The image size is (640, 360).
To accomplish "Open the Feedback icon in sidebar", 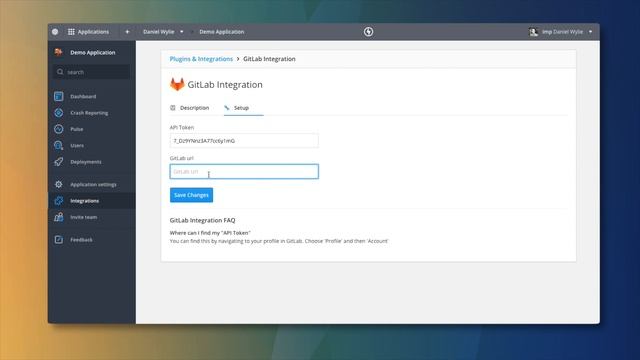I will click(x=59, y=240).
